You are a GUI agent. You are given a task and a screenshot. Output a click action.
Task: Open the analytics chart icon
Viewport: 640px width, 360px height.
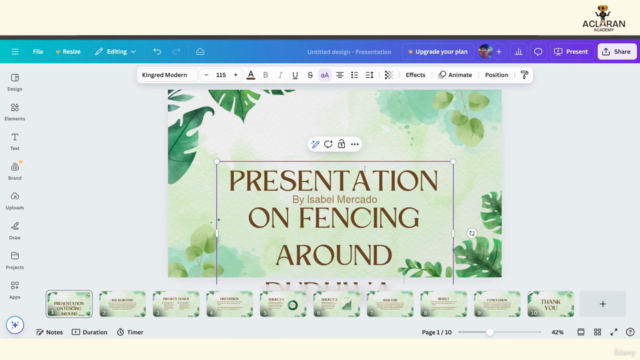(x=518, y=52)
